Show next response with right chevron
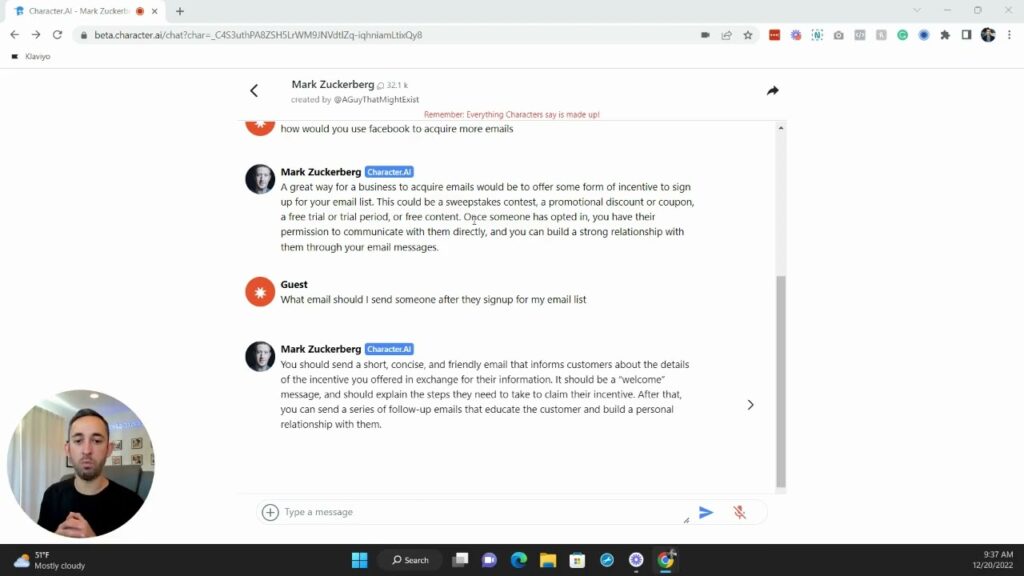Screen dimensions: 1024x576 (x=750, y=405)
